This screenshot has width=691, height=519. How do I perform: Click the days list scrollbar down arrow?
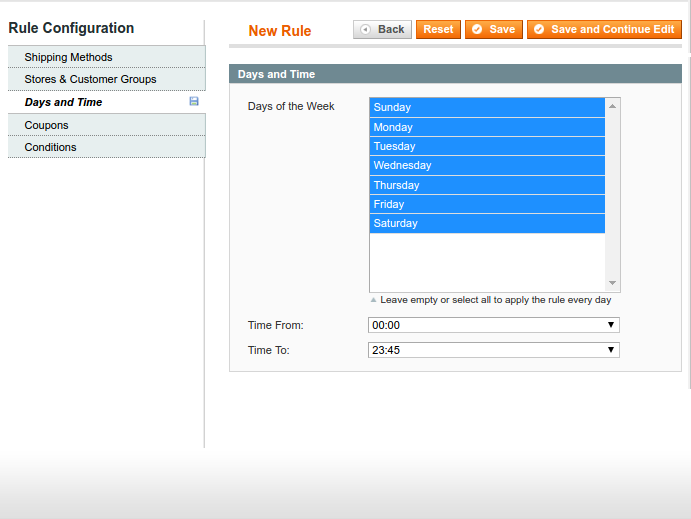(x=613, y=284)
